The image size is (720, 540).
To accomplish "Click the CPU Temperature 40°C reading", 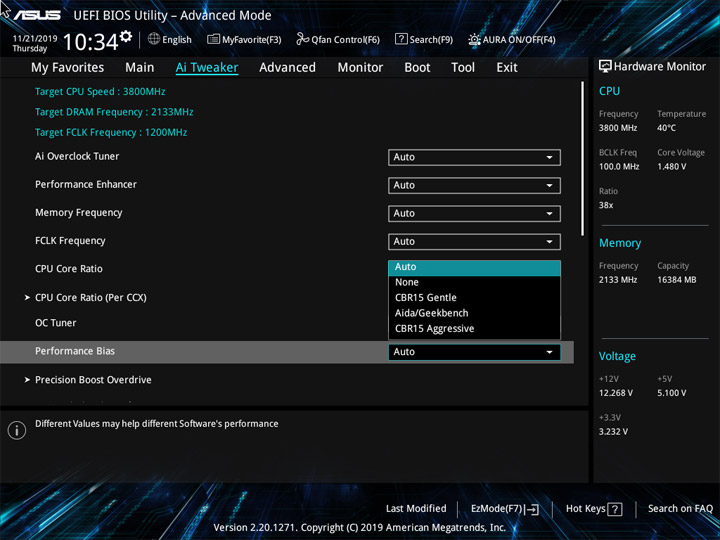I will [666, 128].
